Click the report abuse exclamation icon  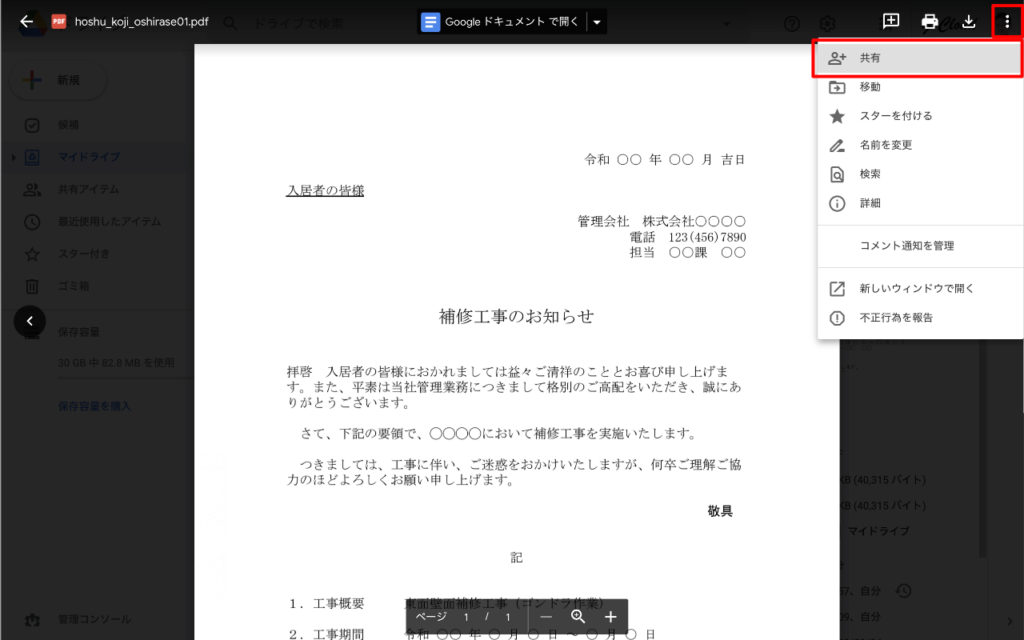[837, 318]
